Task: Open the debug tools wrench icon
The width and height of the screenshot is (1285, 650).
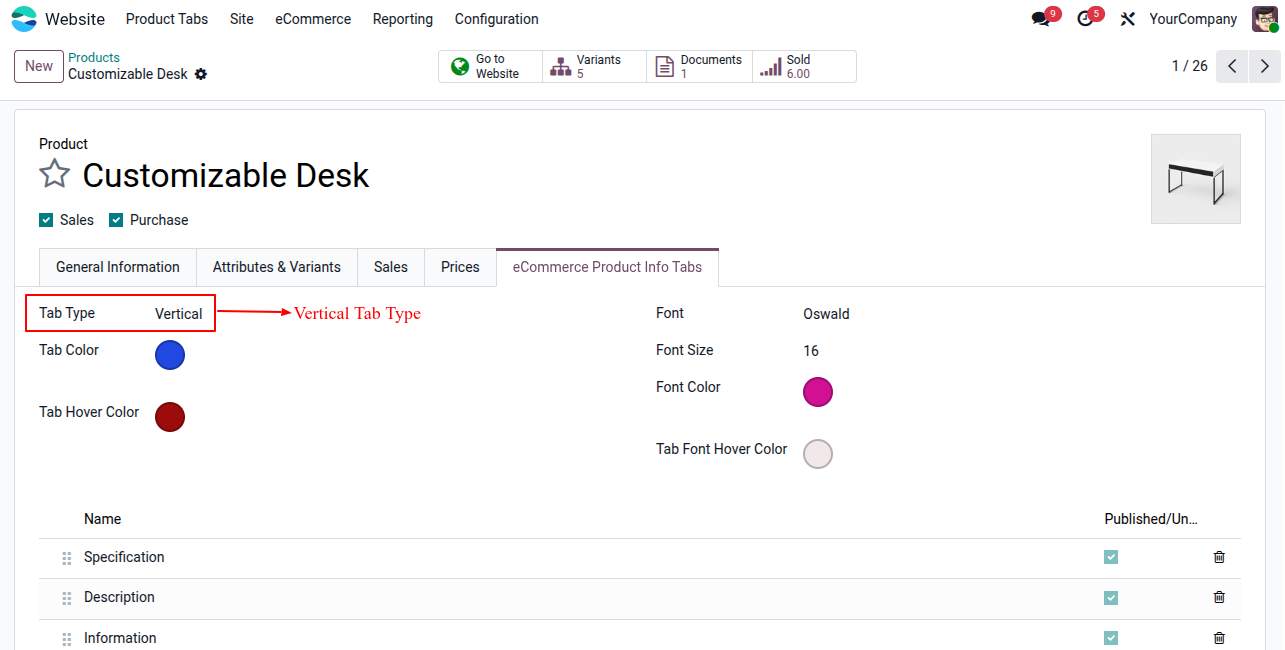Action: tap(1128, 19)
